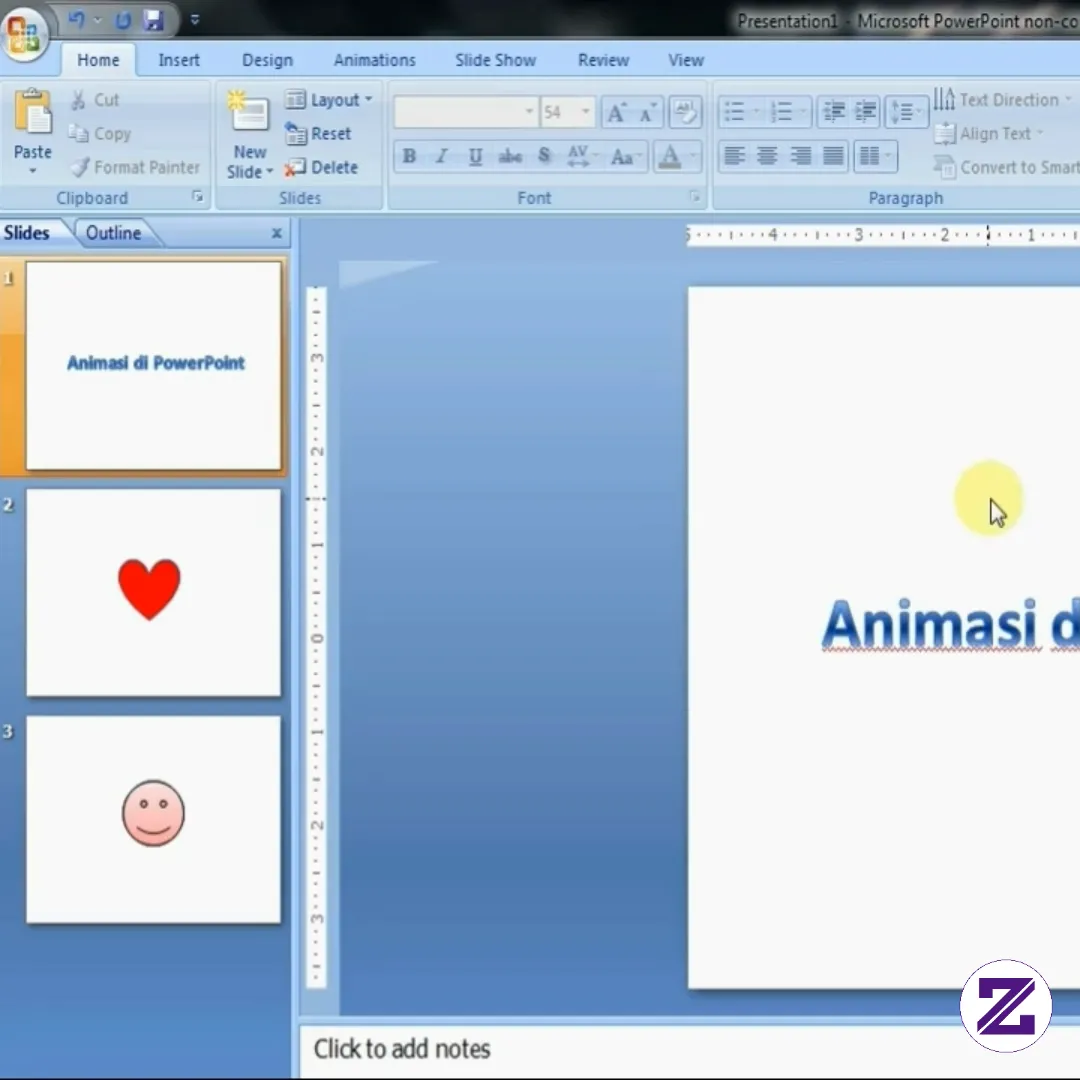1080x1080 pixels.
Task: Delete the selected slide
Action: click(x=321, y=167)
